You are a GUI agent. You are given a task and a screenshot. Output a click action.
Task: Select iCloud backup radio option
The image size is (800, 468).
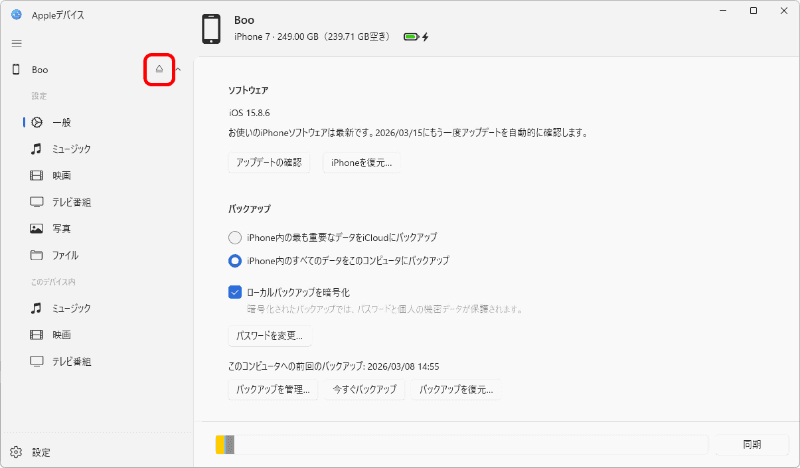pyautogui.click(x=235, y=237)
